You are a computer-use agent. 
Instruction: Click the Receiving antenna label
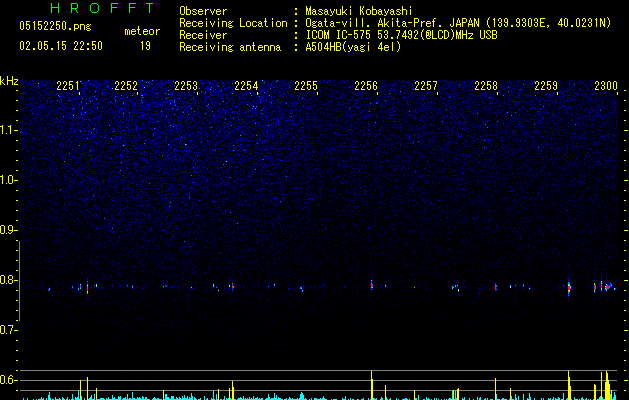tap(230, 47)
